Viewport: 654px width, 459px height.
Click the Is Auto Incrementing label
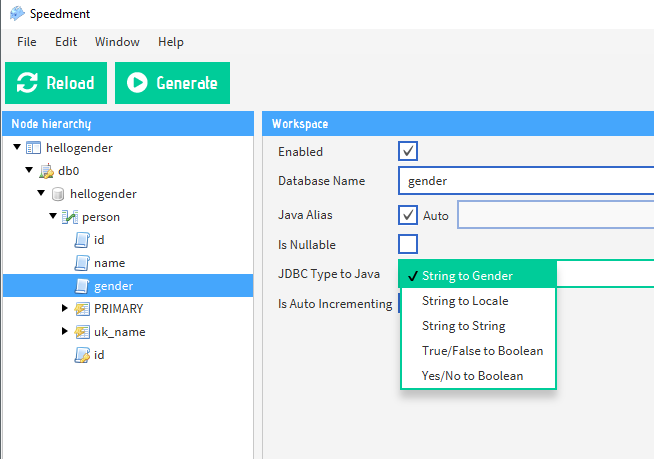pyautogui.click(x=335, y=304)
